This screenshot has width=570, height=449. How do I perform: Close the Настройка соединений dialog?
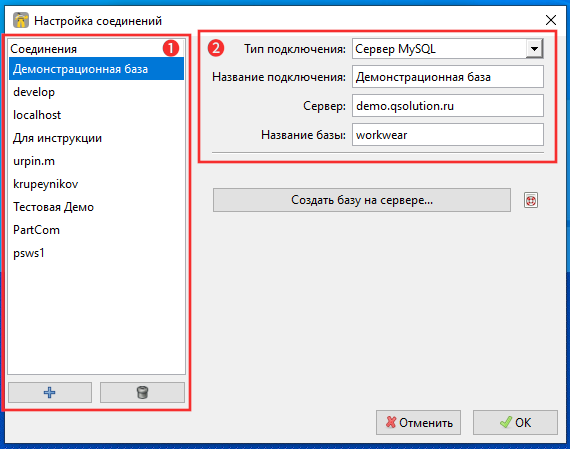[551, 20]
